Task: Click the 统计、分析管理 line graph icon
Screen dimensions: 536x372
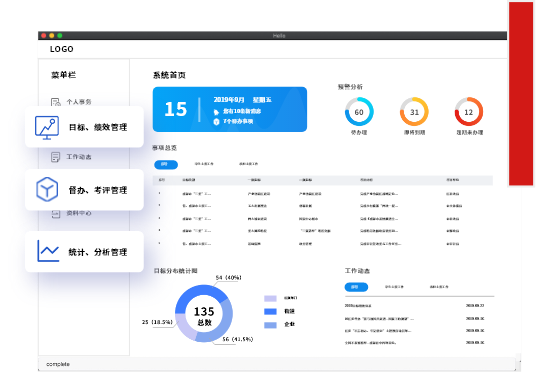Action: 48,251
